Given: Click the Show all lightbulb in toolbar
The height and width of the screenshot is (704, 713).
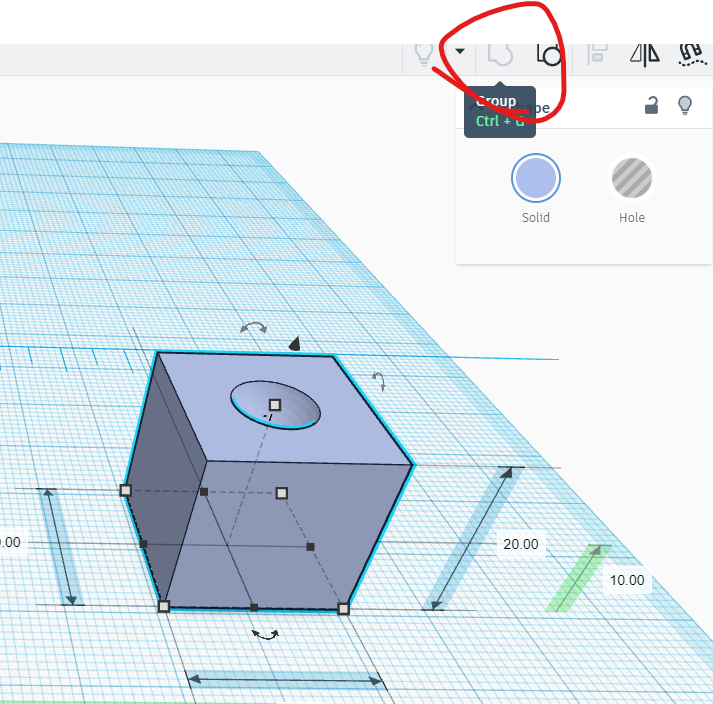Looking at the screenshot, I should [424, 55].
